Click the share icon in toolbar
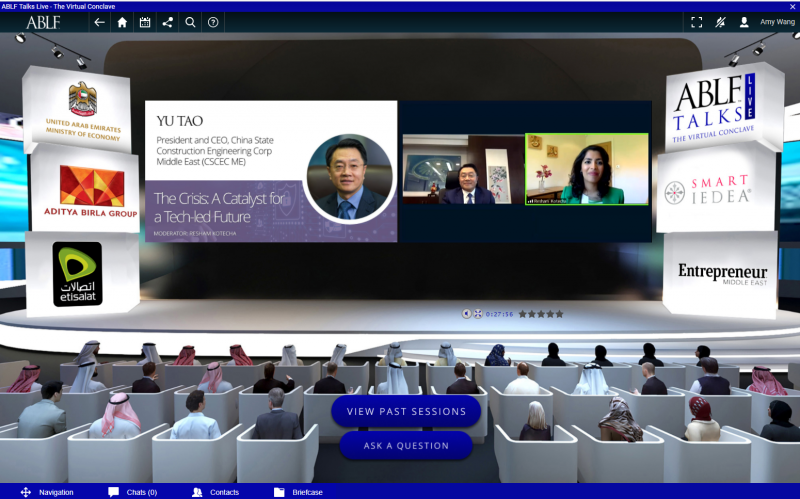This screenshot has height=499, width=800. point(167,22)
